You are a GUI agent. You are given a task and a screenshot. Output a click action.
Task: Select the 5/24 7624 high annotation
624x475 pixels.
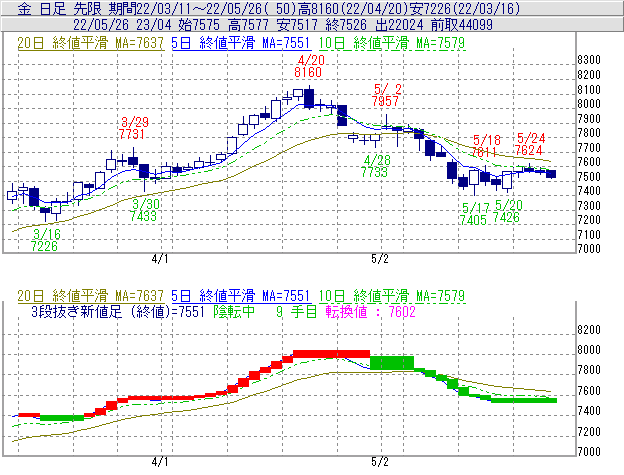[x=529, y=144]
